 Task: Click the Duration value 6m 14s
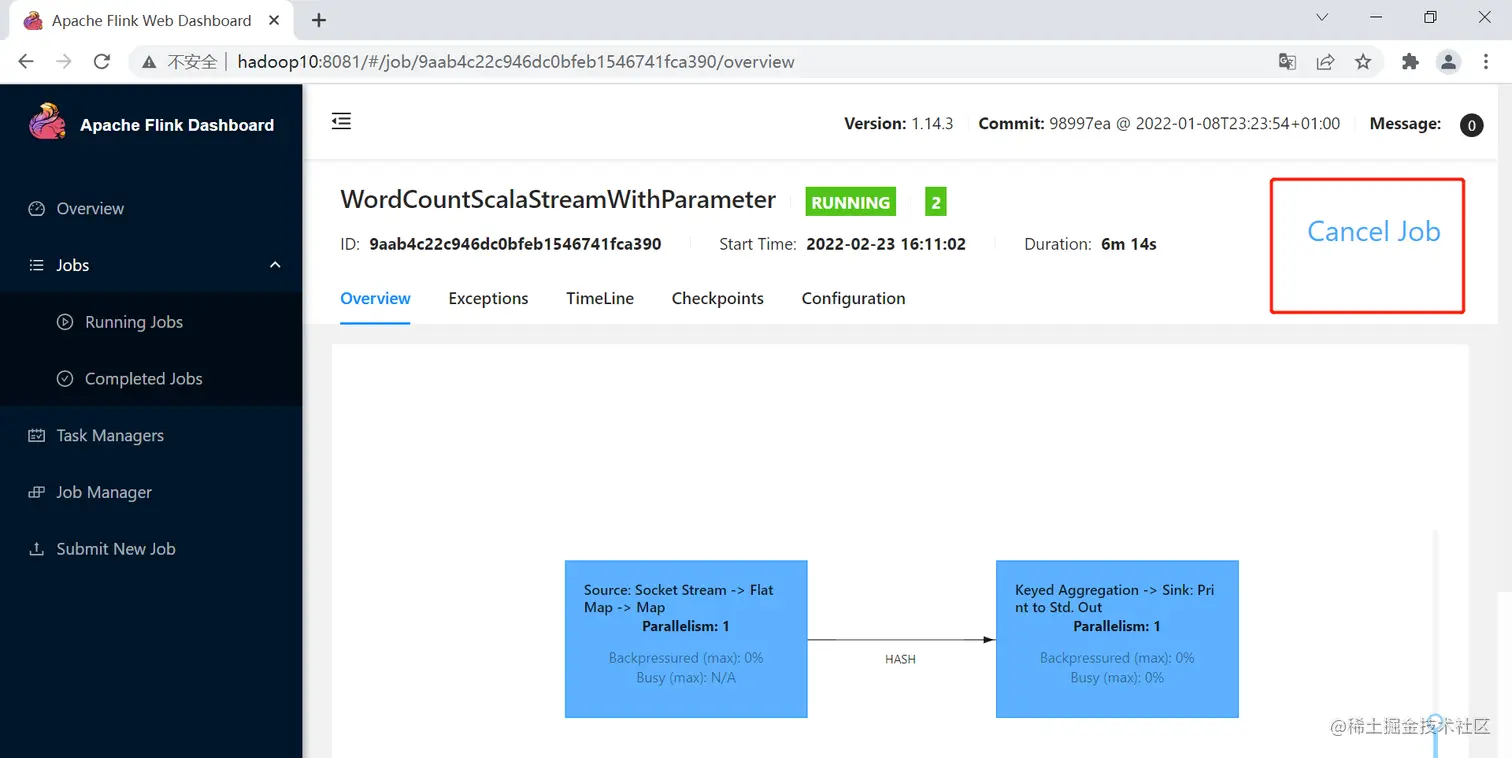pos(1129,244)
